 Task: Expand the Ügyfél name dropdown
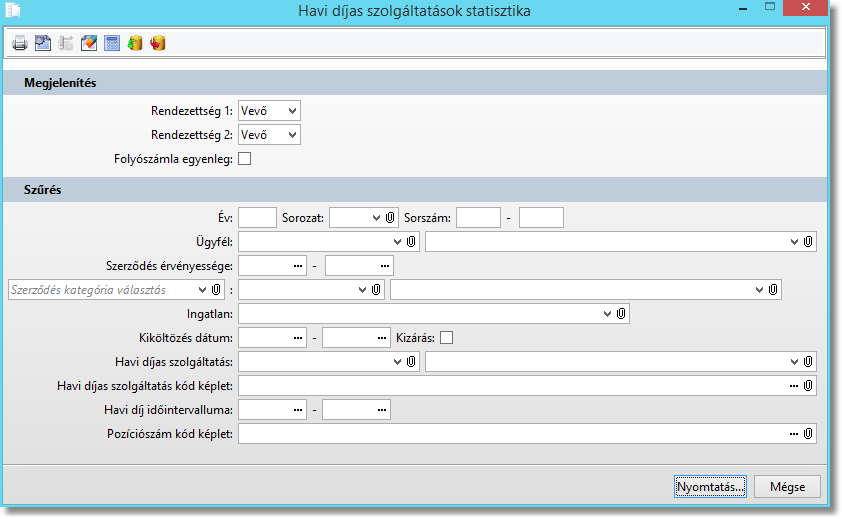(794, 242)
